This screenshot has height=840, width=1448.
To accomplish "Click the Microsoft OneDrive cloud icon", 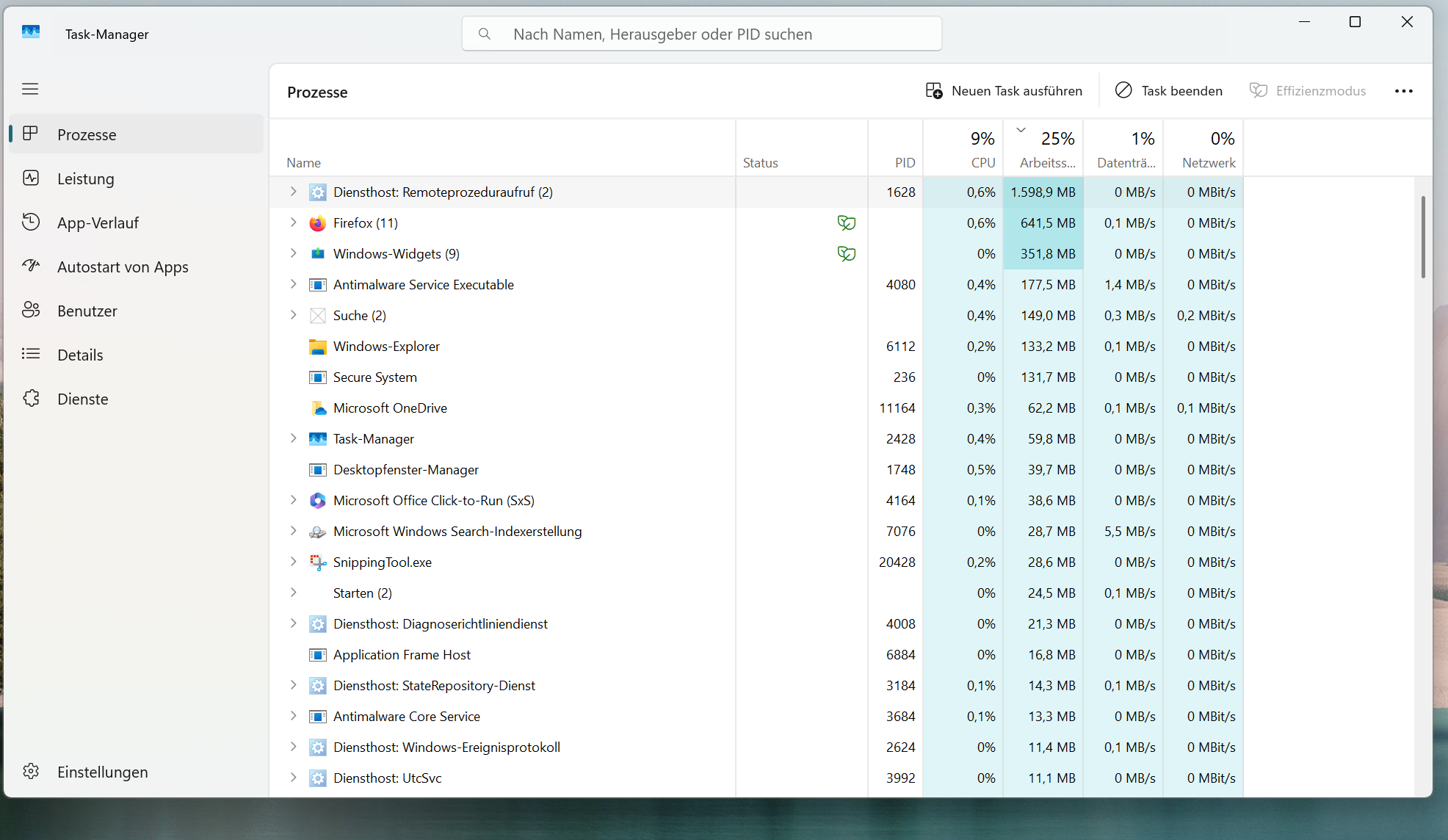I will click(317, 408).
